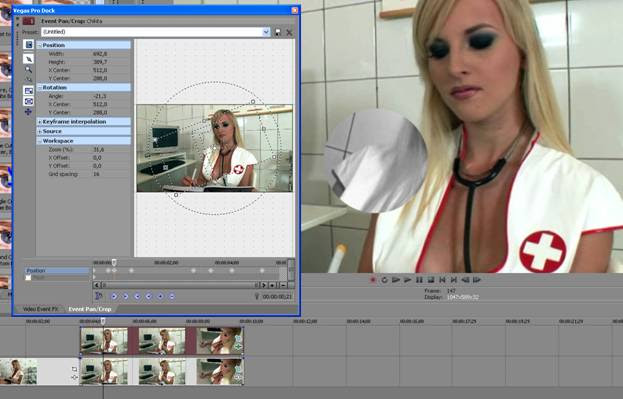Pause the video preview playback
Viewport: 623px width, 399px height.
tap(419, 280)
